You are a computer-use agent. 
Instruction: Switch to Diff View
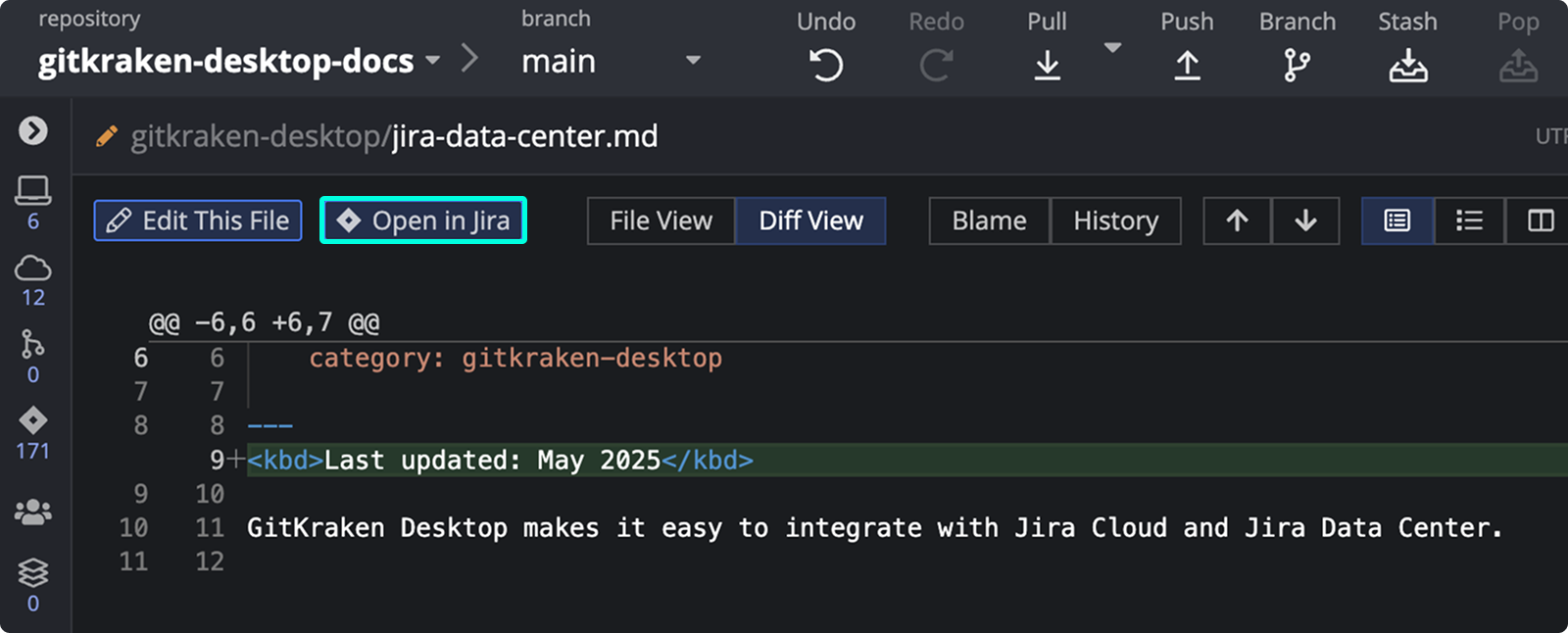810,220
